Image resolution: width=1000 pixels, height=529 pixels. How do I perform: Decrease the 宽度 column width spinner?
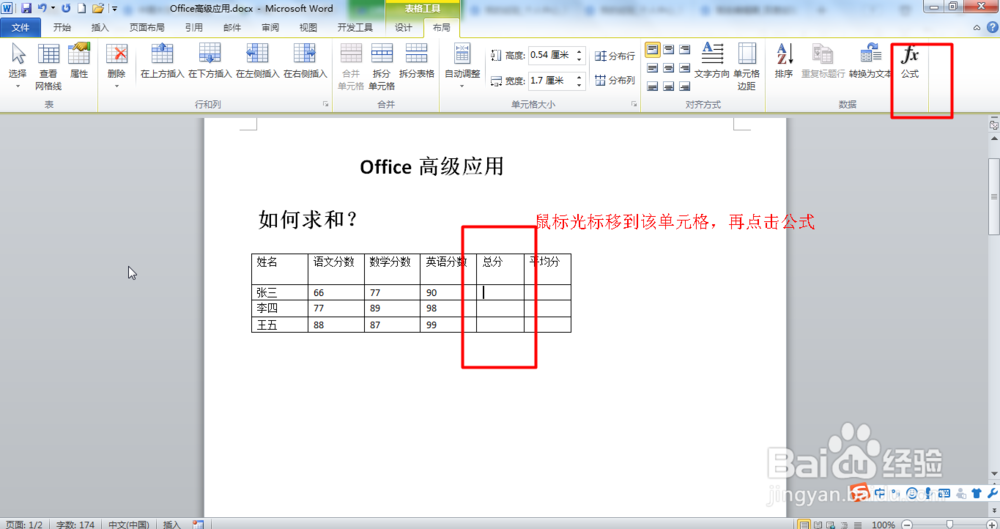tap(579, 84)
